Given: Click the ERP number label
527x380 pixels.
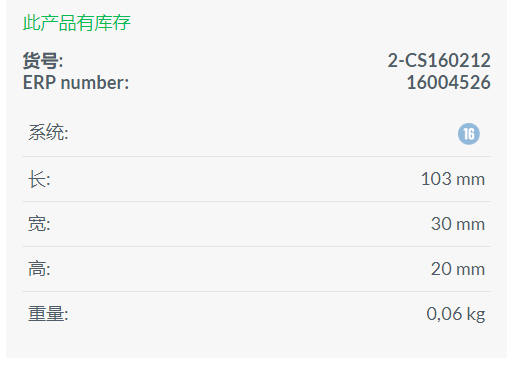Looking at the screenshot, I should pos(76,83).
